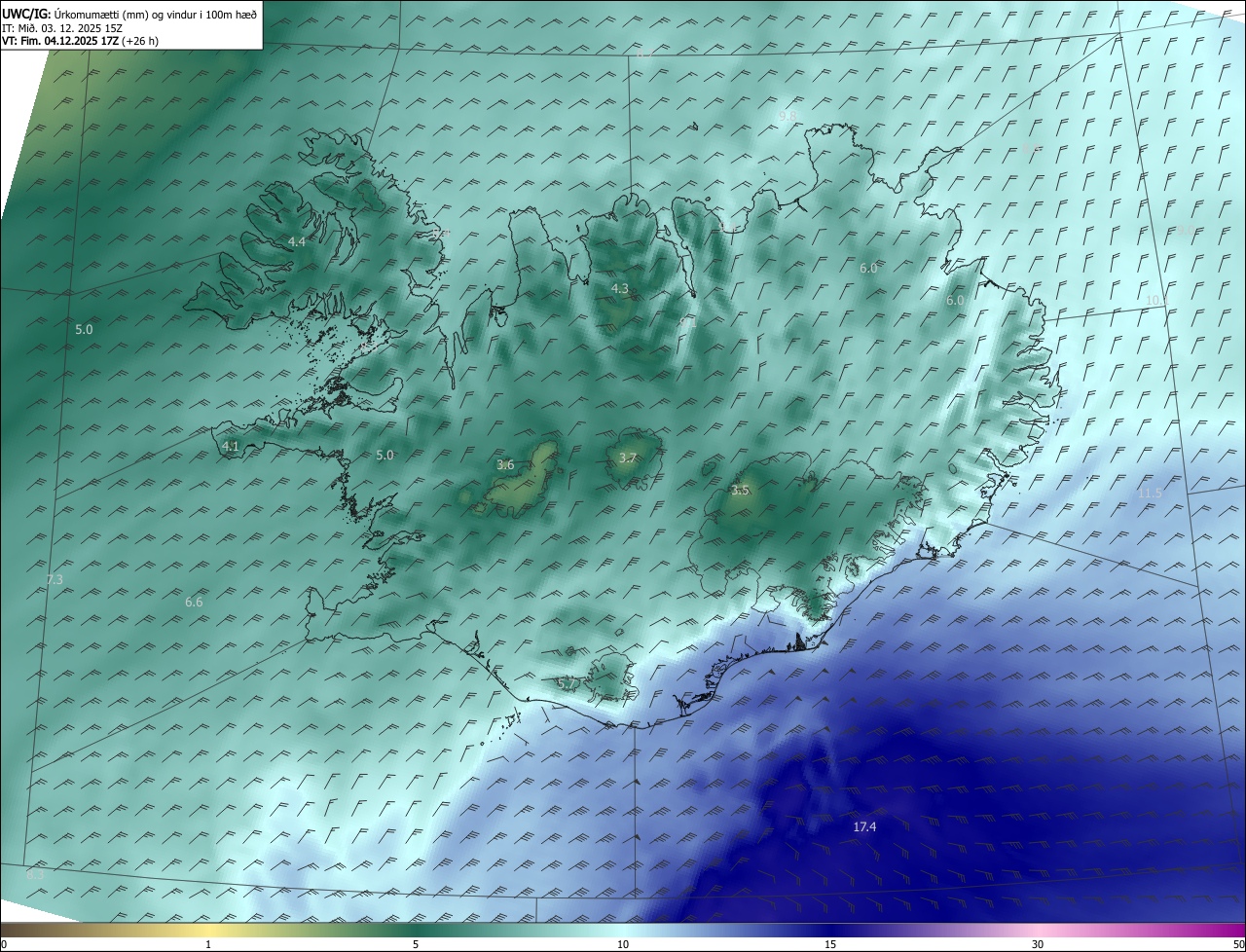Click the 3.5 value label
This screenshot has height=952, width=1246.
tap(740, 490)
